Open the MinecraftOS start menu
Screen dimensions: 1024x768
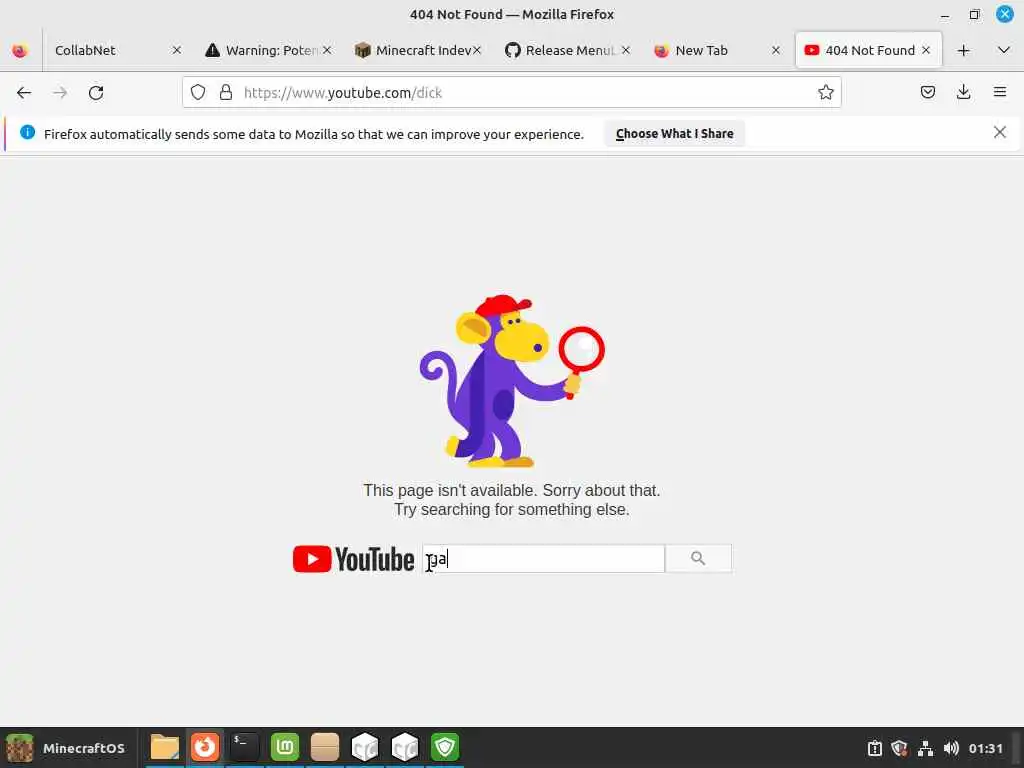point(65,748)
